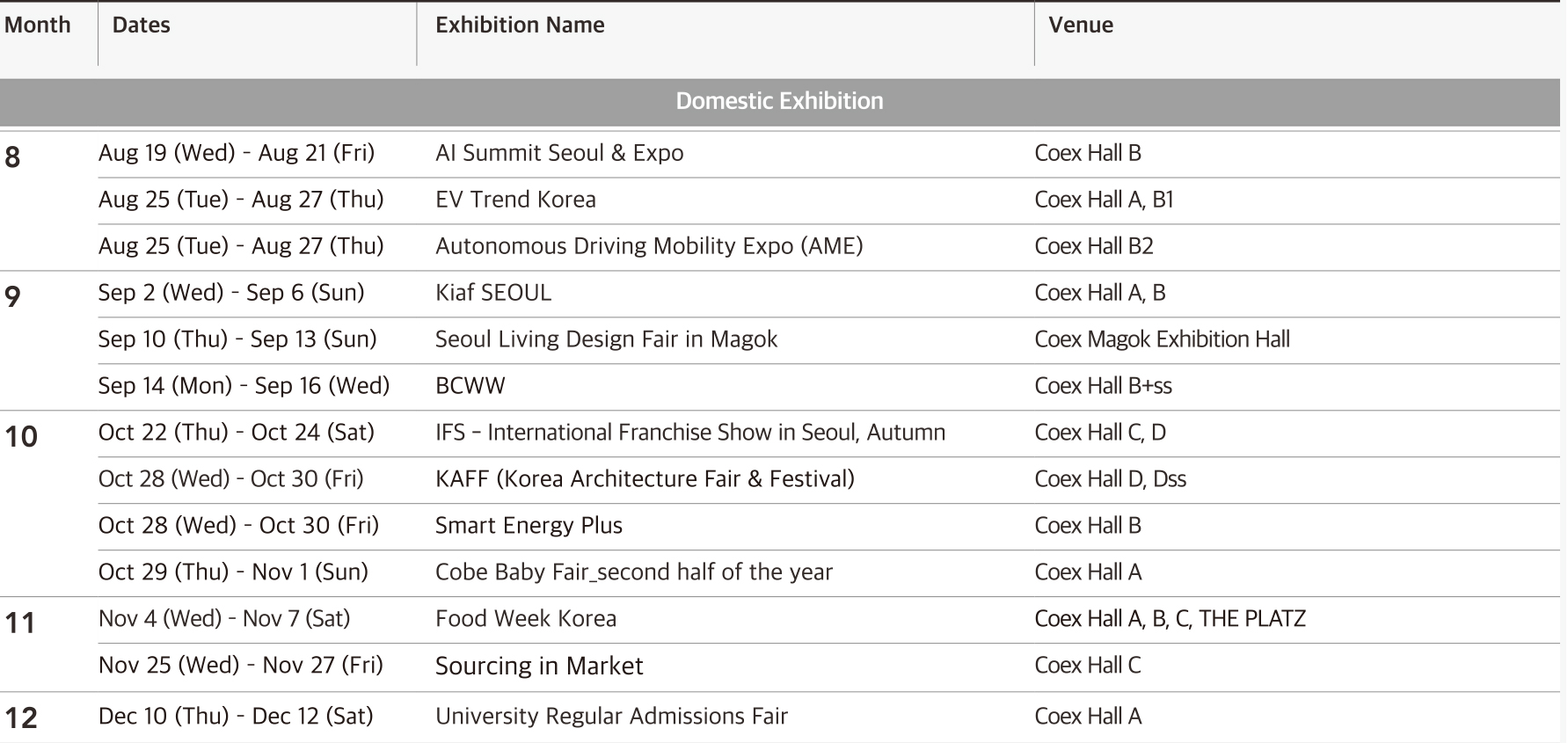Screen dimensions: 1568x743
Task: Open Seoul Living Design Fair in Magok
Action: pos(606,339)
